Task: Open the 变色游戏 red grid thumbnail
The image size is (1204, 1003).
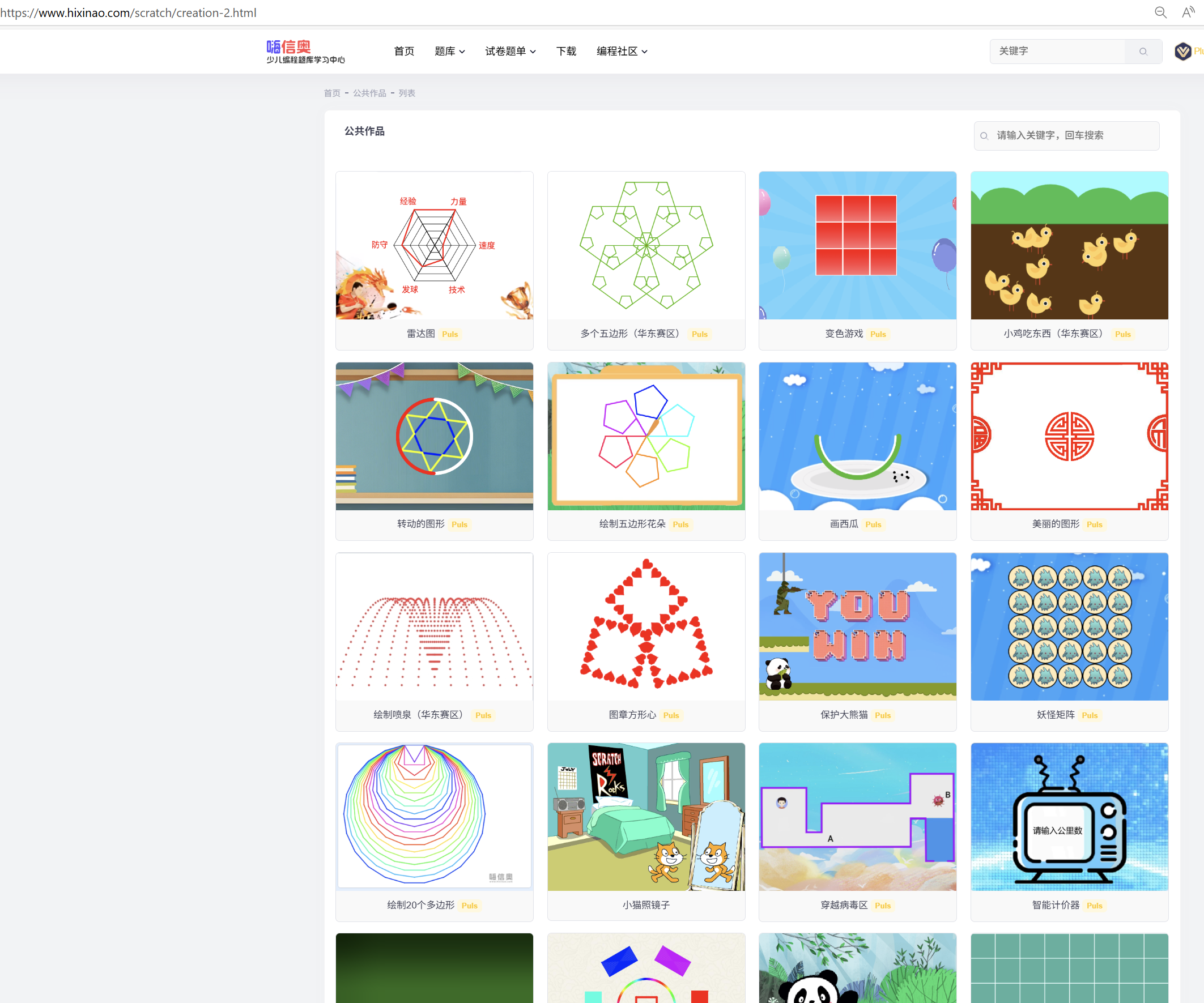Action: (857, 245)
